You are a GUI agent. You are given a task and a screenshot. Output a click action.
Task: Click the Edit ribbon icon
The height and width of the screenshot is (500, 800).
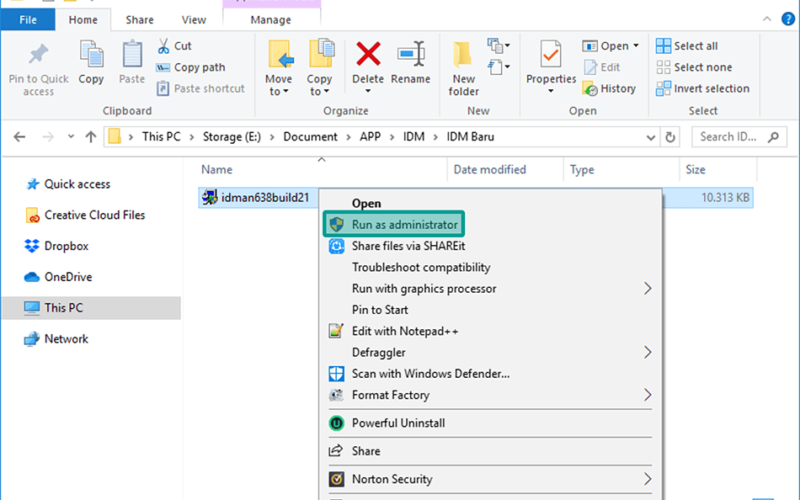point(590,67)
